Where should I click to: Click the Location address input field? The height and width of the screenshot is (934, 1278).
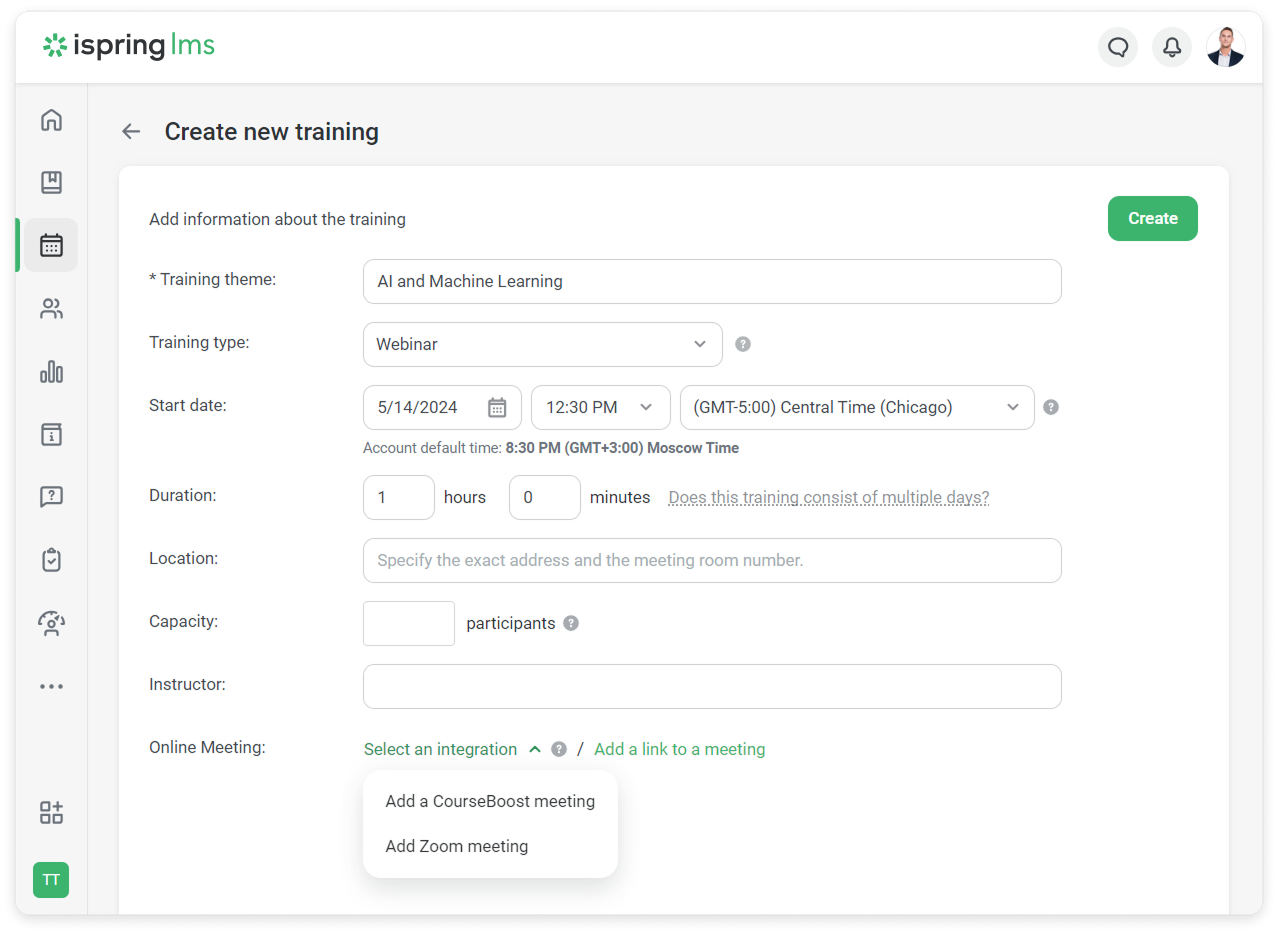pyautogui.click(x=711, y=560)
